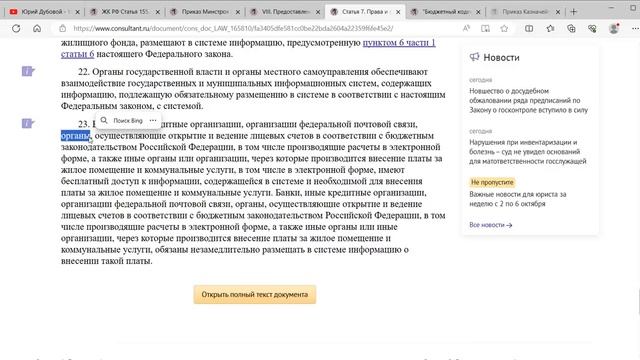
Task: Open Важные новости для юриста за неделю
Action: coord(518,199)
